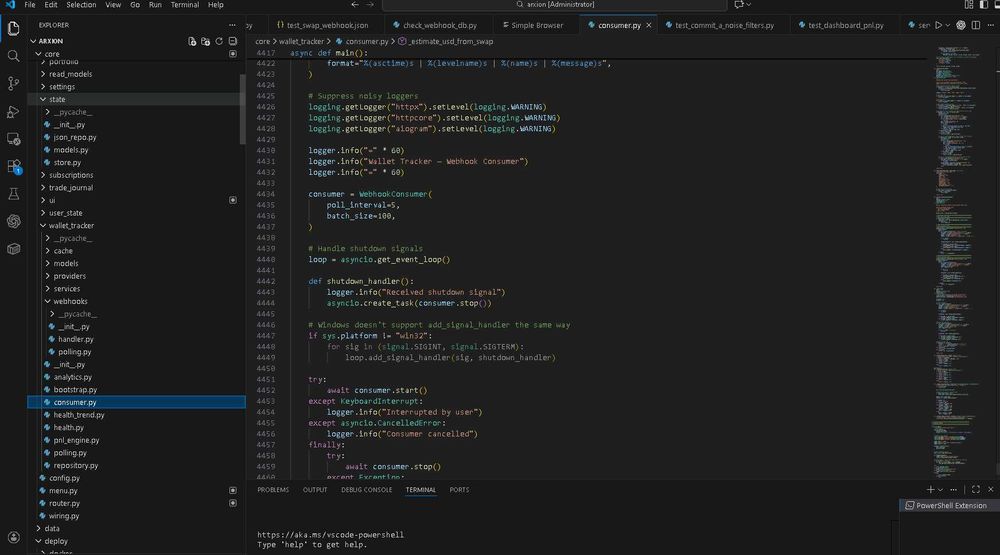Click the explorer vertical scrollbar
The width and height of the screenshot is (1000, 555).
[x=242, y=109]
